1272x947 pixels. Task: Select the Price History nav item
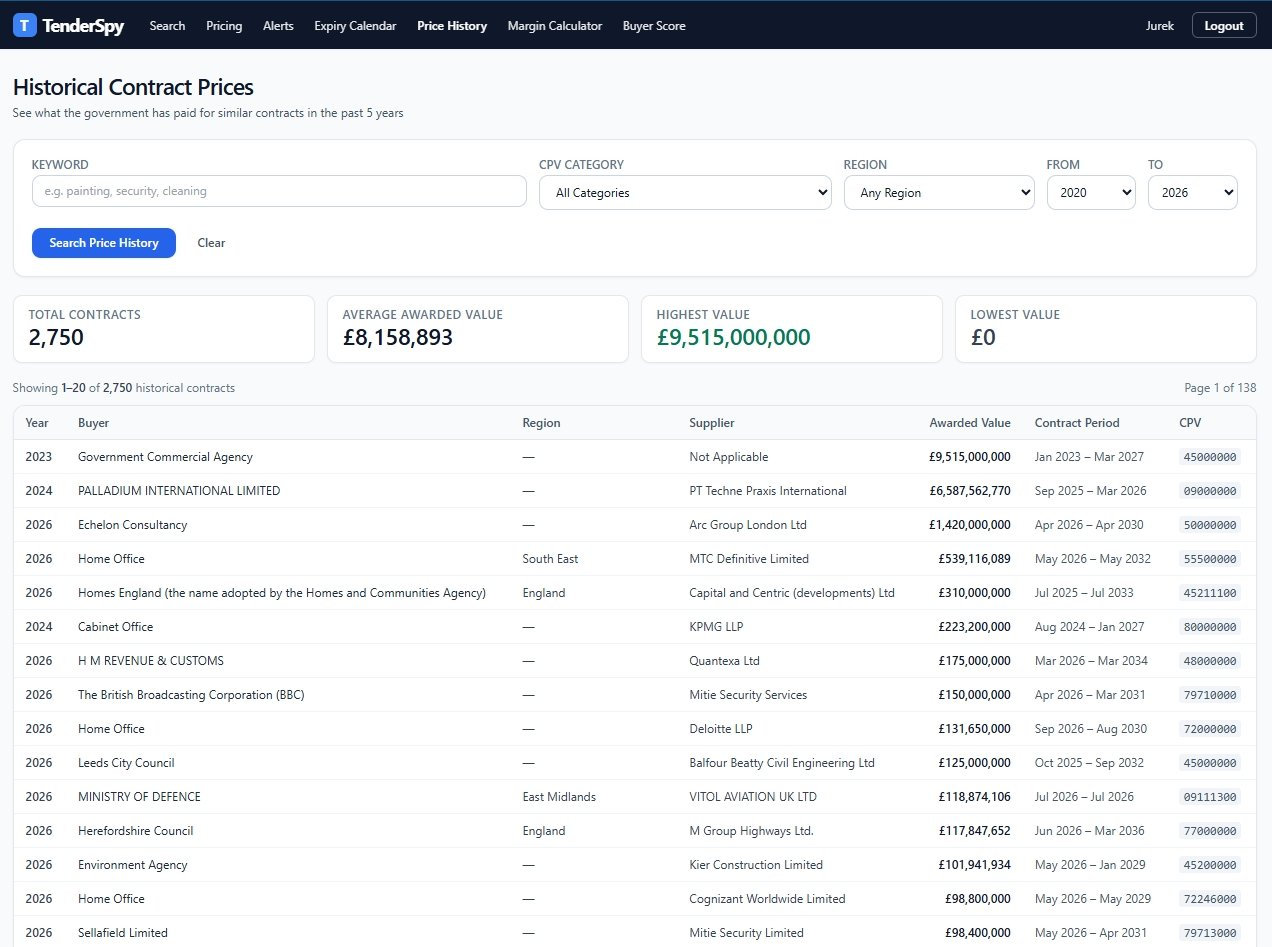452,26
